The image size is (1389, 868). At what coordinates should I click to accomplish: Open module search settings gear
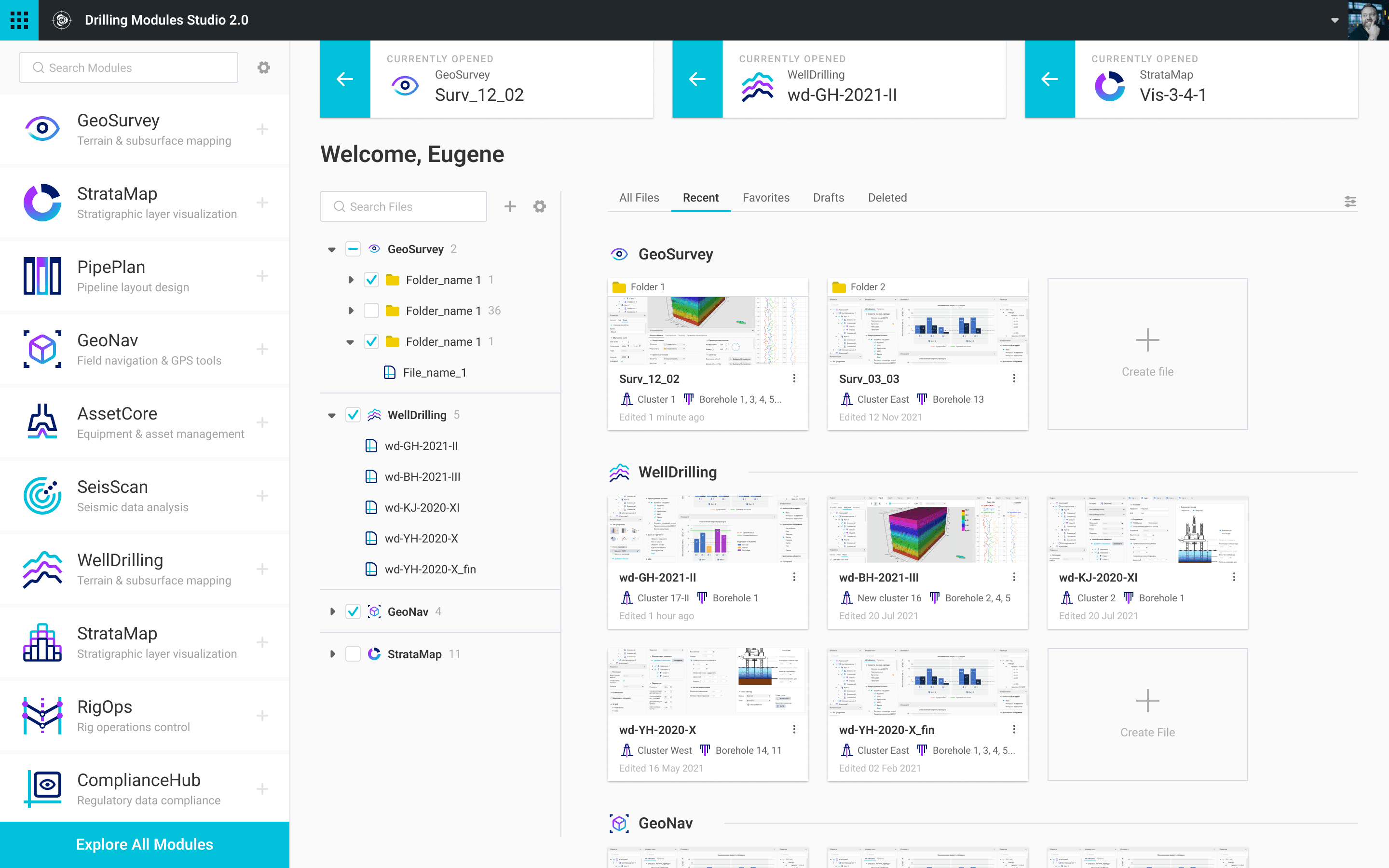(x=263, y=68)
